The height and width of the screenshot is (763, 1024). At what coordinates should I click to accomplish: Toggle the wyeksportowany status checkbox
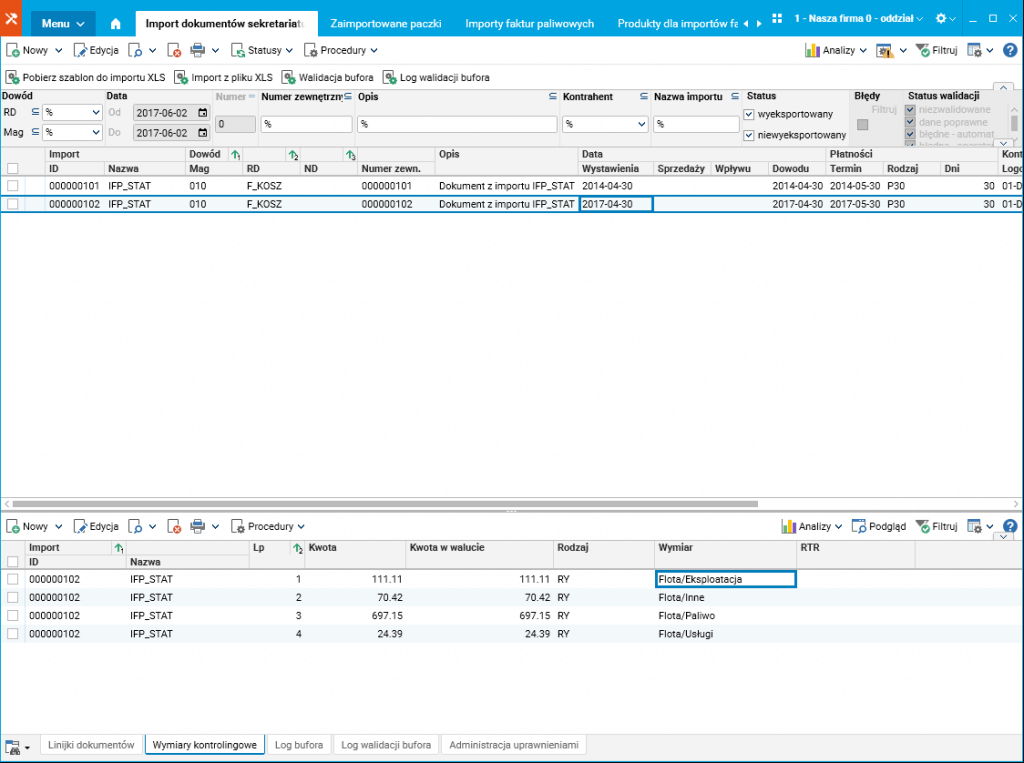pos(749,114)
